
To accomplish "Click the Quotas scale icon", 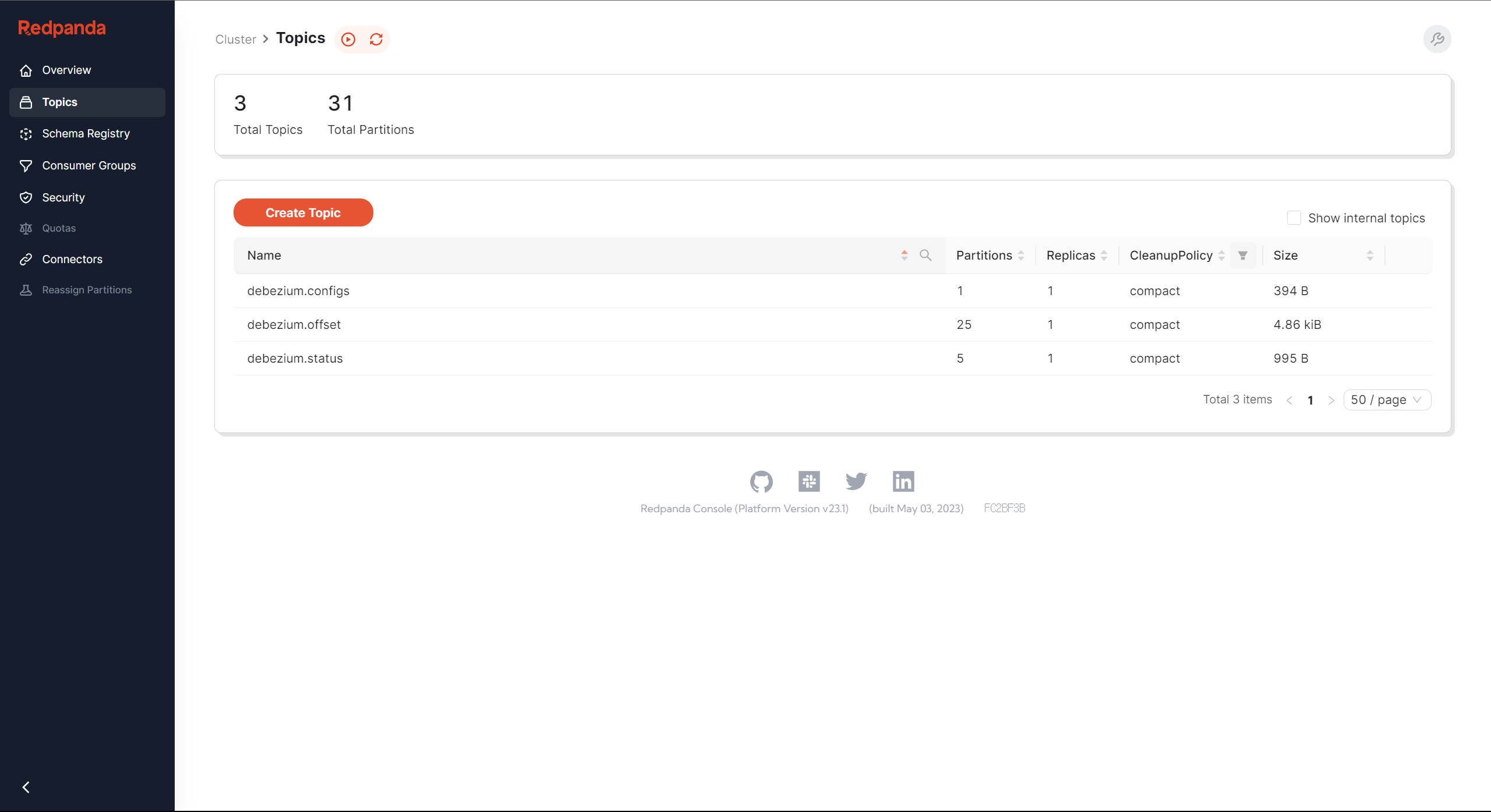I will pyautogui.click(x=26, y=229).
